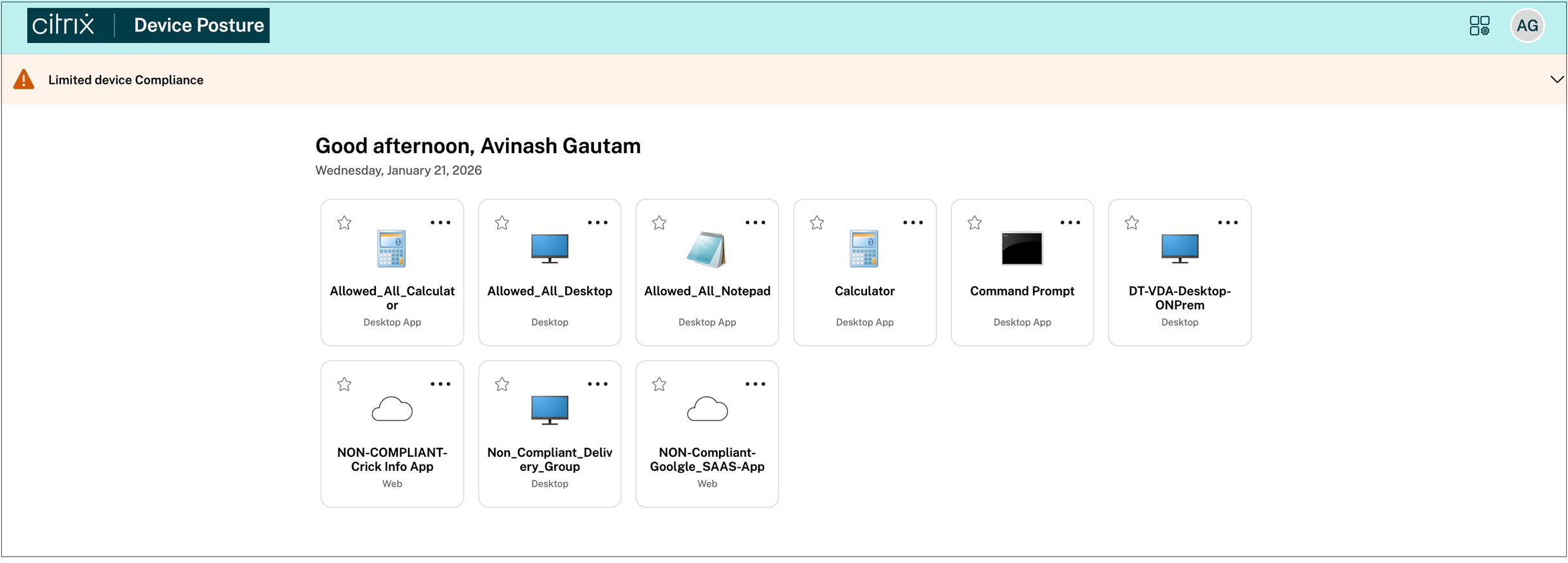Click Web label under NON-COMPLIANT-Crick Info App
Image resolution: width=1568 pixels, height=563 pixels.
pyautogui.click(x=392, y=484)
